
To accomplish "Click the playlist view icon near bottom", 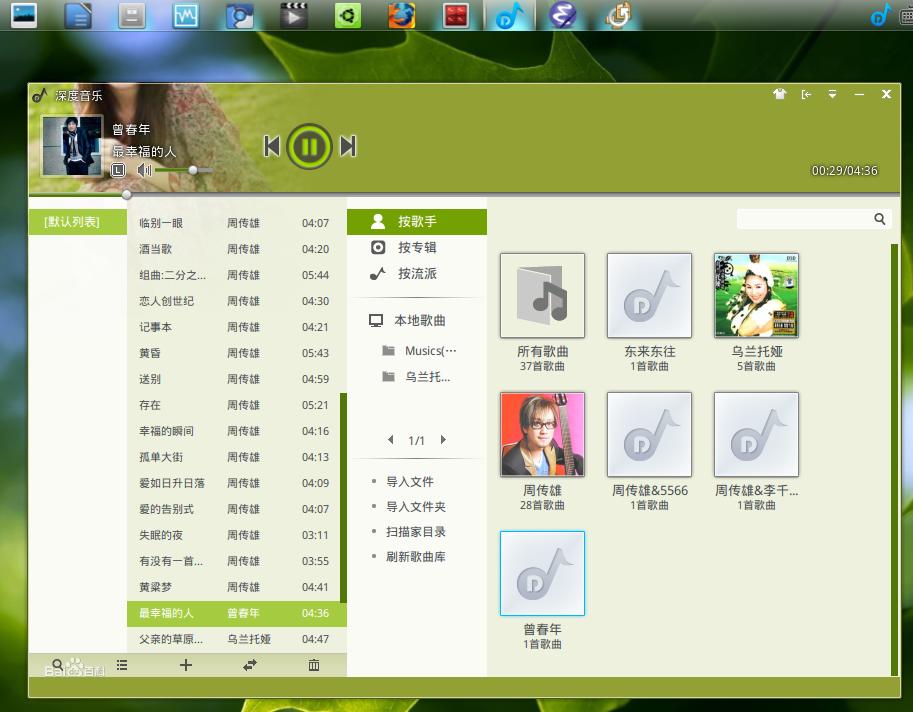I will pos(122,665).
